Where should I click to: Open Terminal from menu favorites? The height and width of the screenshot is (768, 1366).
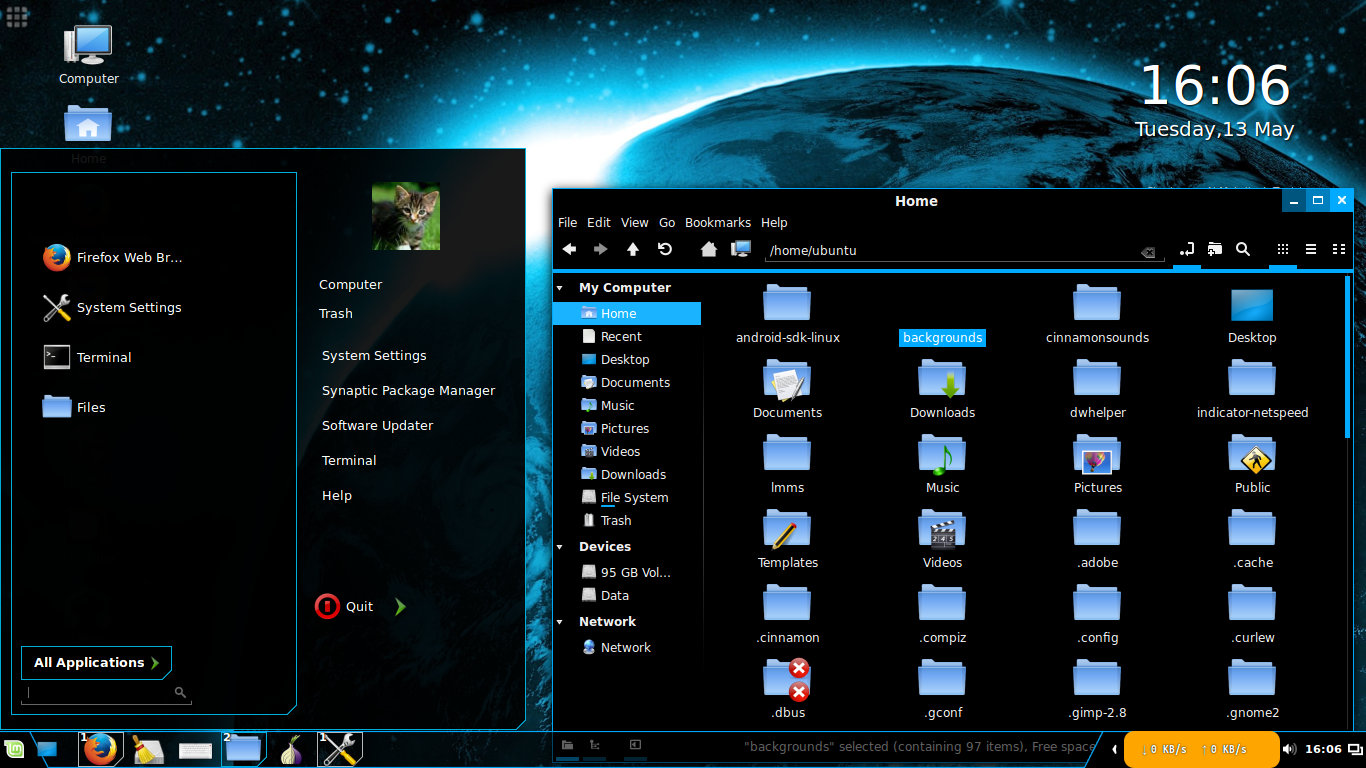coord(87,358)
